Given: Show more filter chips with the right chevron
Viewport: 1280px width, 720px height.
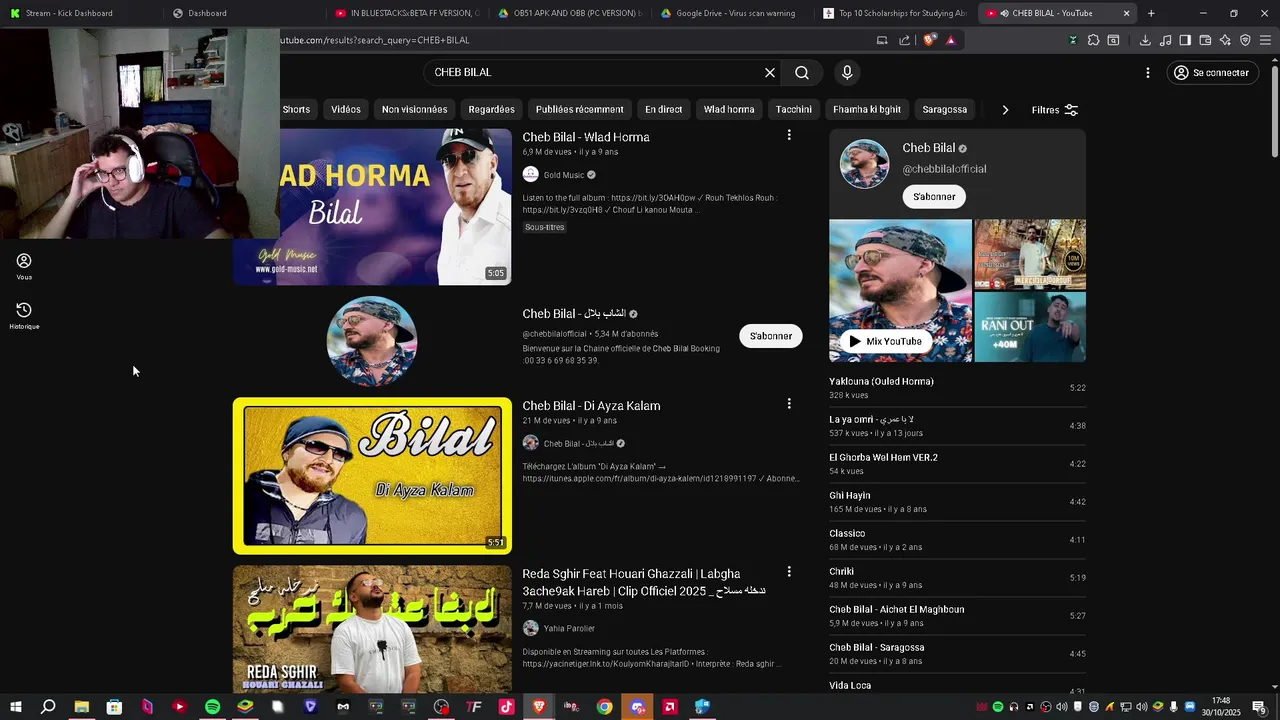Looking at the screenshot, I should (1005, 110).
